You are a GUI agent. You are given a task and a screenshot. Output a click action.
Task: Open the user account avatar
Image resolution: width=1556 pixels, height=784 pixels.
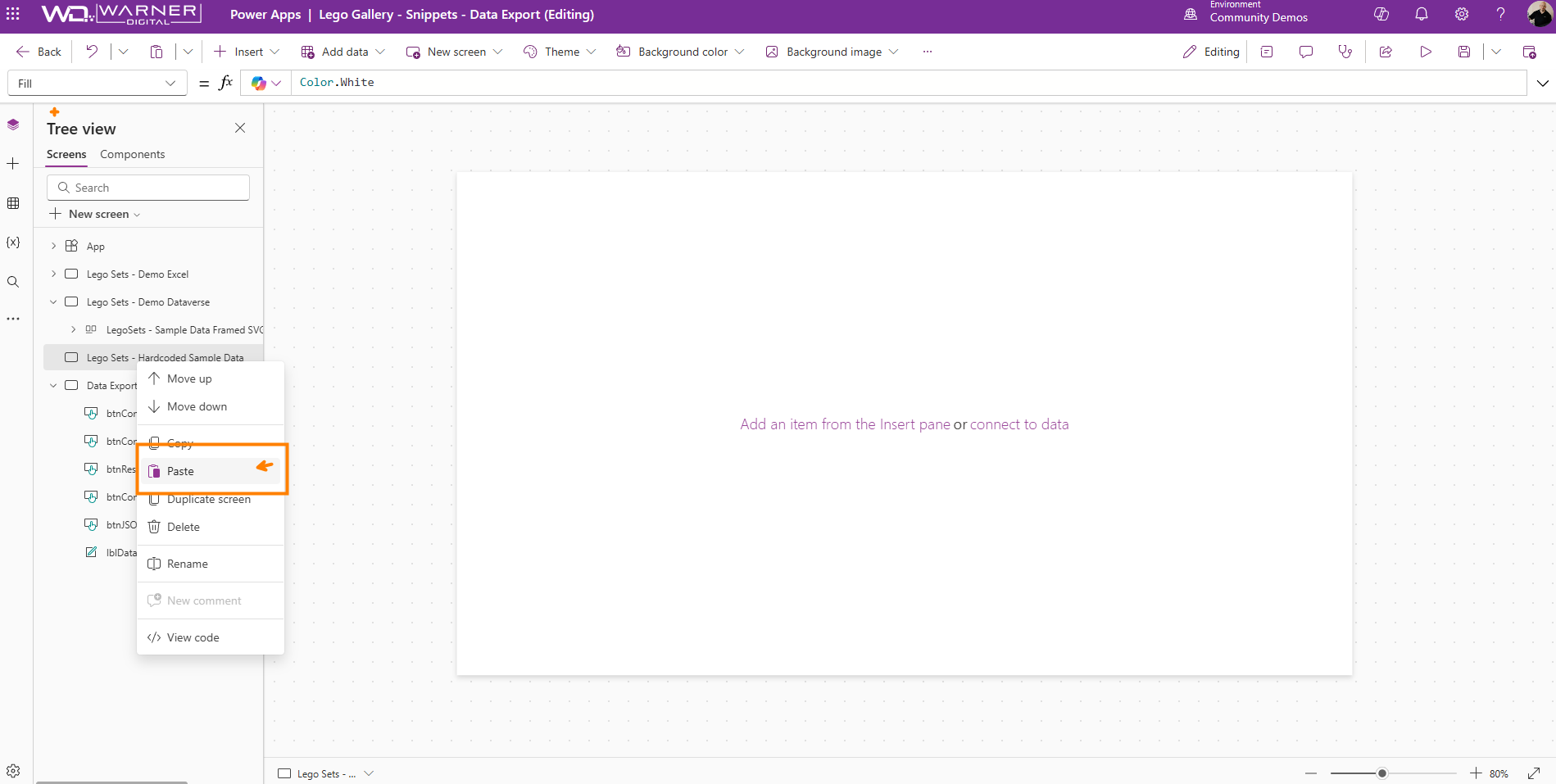(x=1540, y=14)
